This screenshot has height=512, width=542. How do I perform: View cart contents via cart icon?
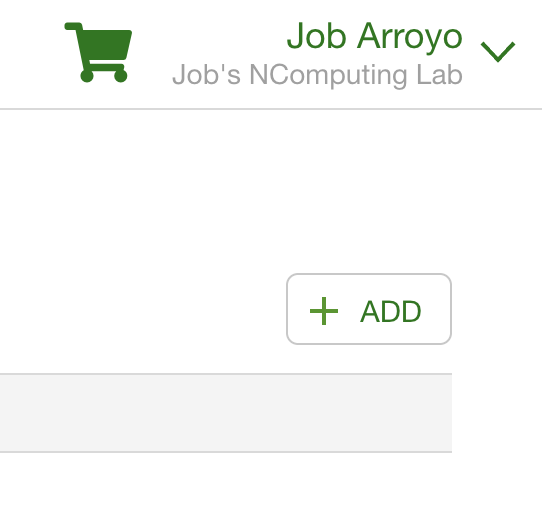click(98, 53)
